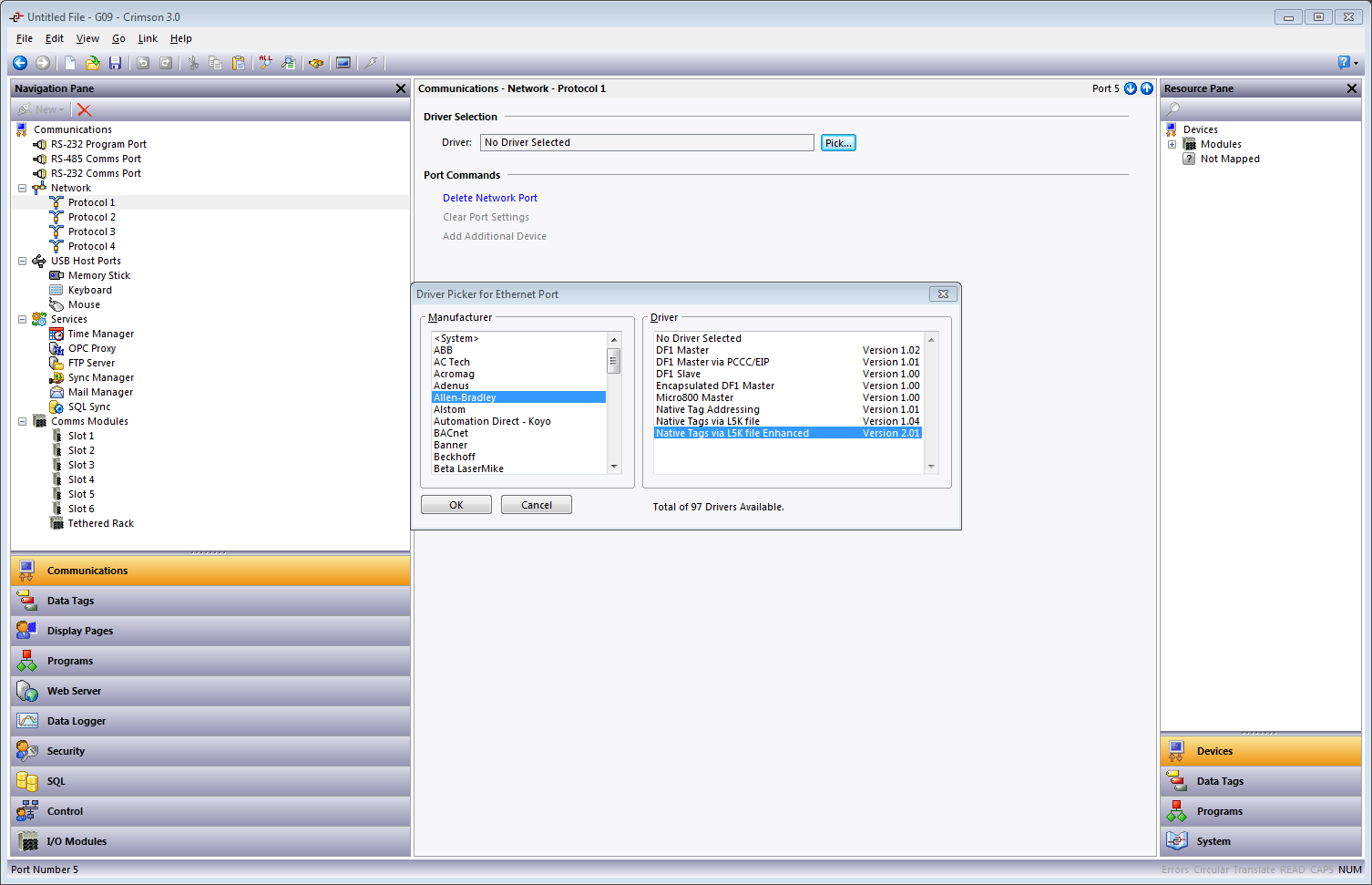Click the New File toolbar icon
1372x885 pixels.
(70, 63)
